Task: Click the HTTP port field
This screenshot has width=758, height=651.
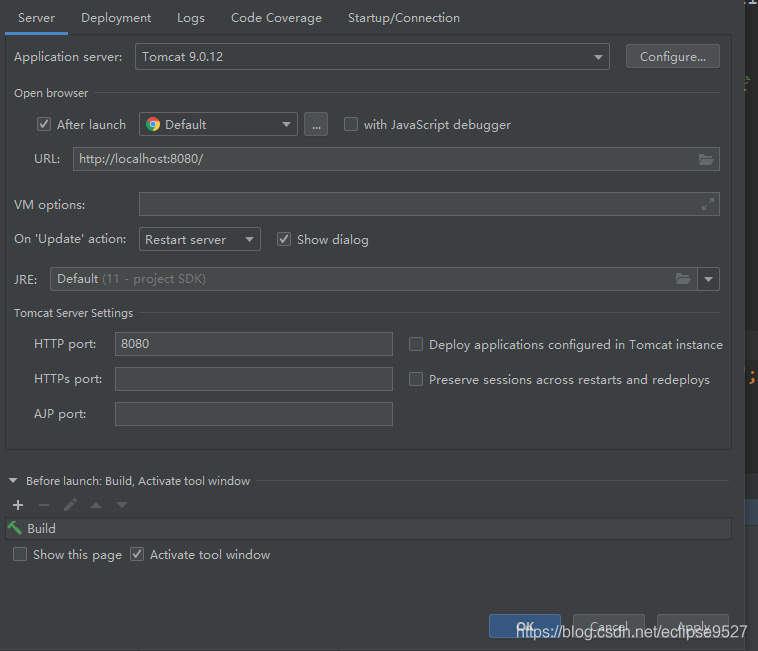Action: pos(254,344)
